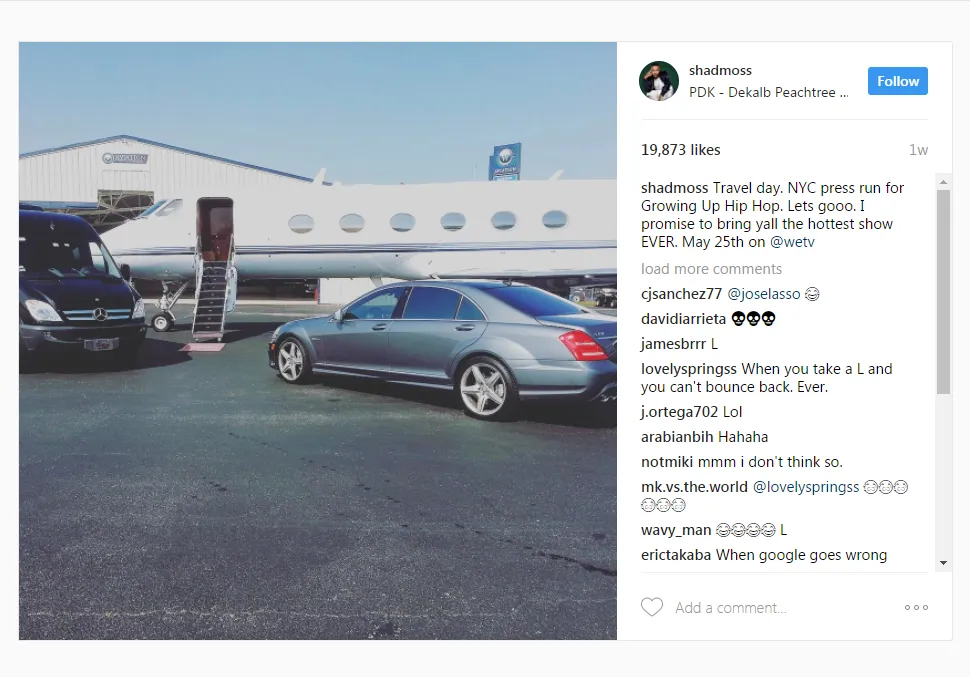Click scrollbar down arrow in comments
The height and width of the screenshot is (677, 970).
pos(943,563)
